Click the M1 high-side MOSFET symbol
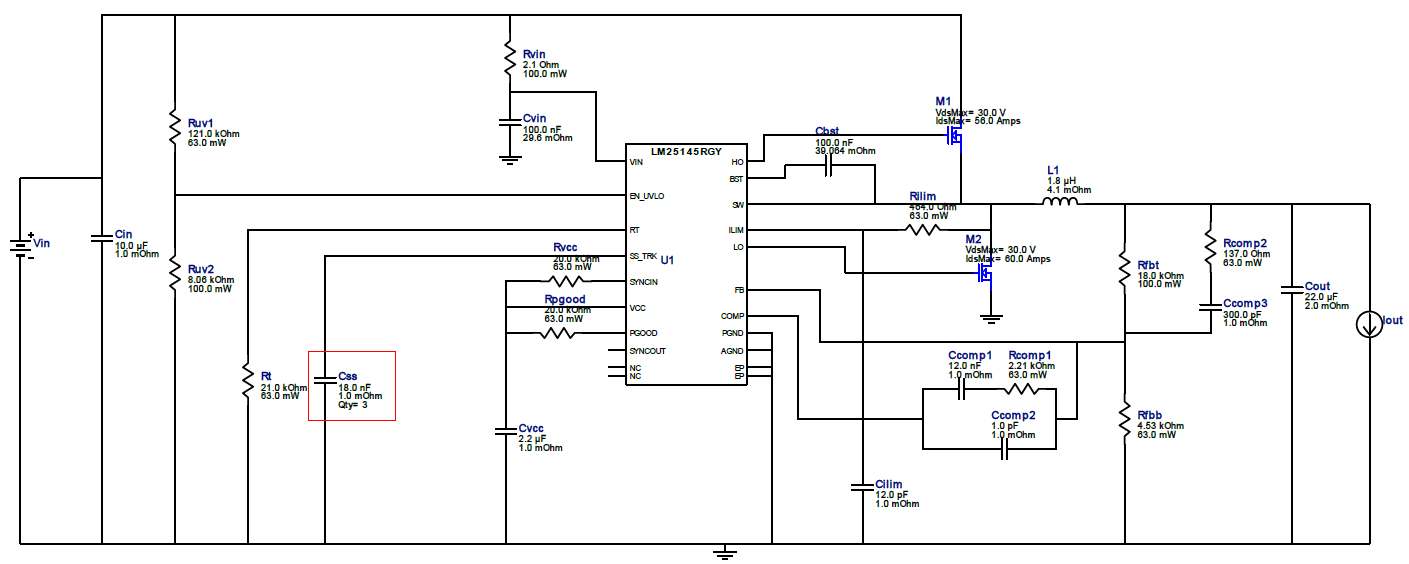Image resolution: width=1409 pixels, height=564 pixels. [x=954, y=135]
